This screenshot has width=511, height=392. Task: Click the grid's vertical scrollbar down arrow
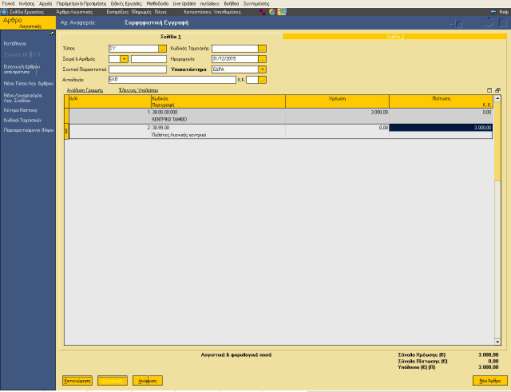tap(497, 342)
